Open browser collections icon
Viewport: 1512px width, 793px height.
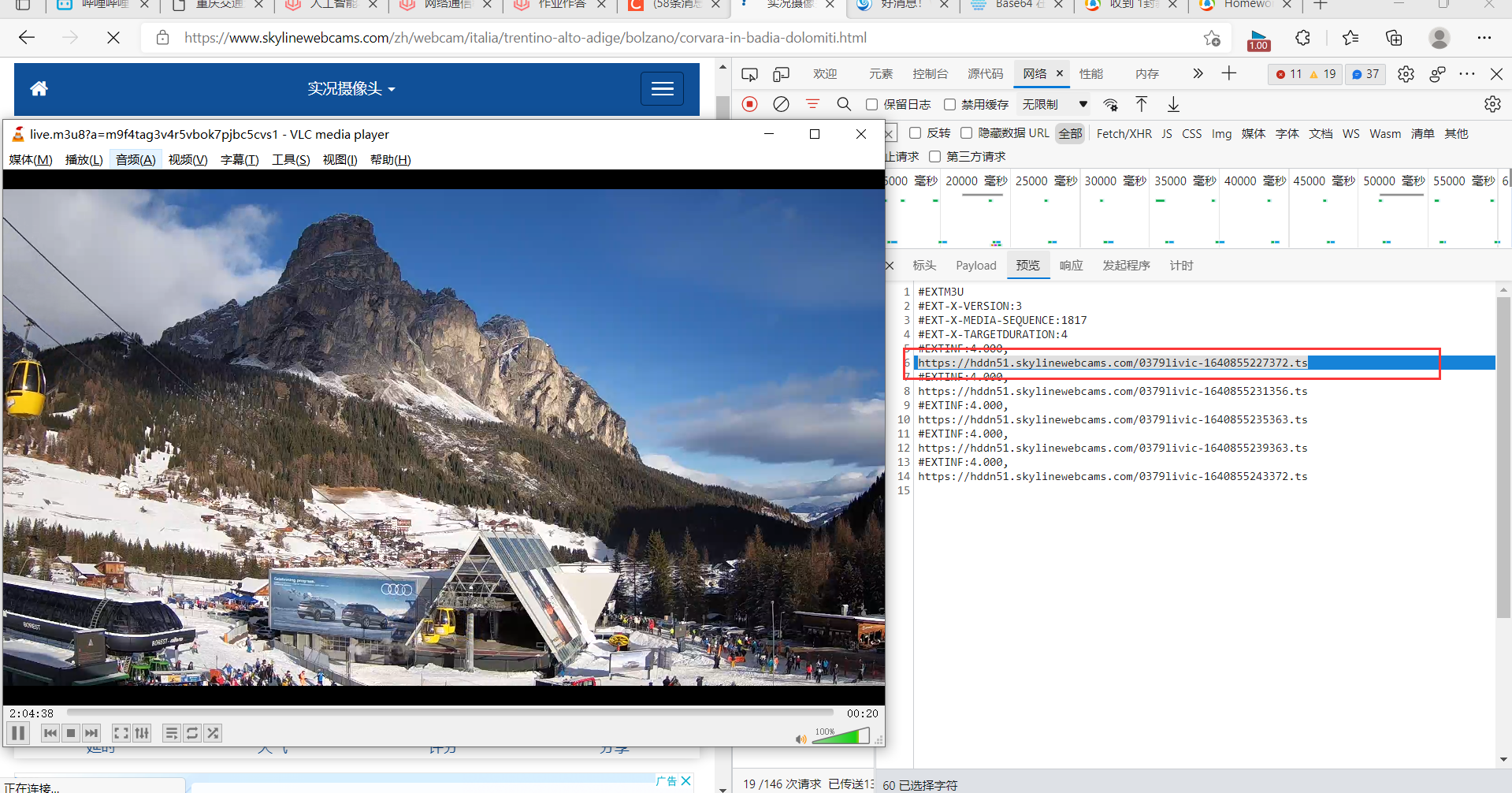tap(1394, 38)
